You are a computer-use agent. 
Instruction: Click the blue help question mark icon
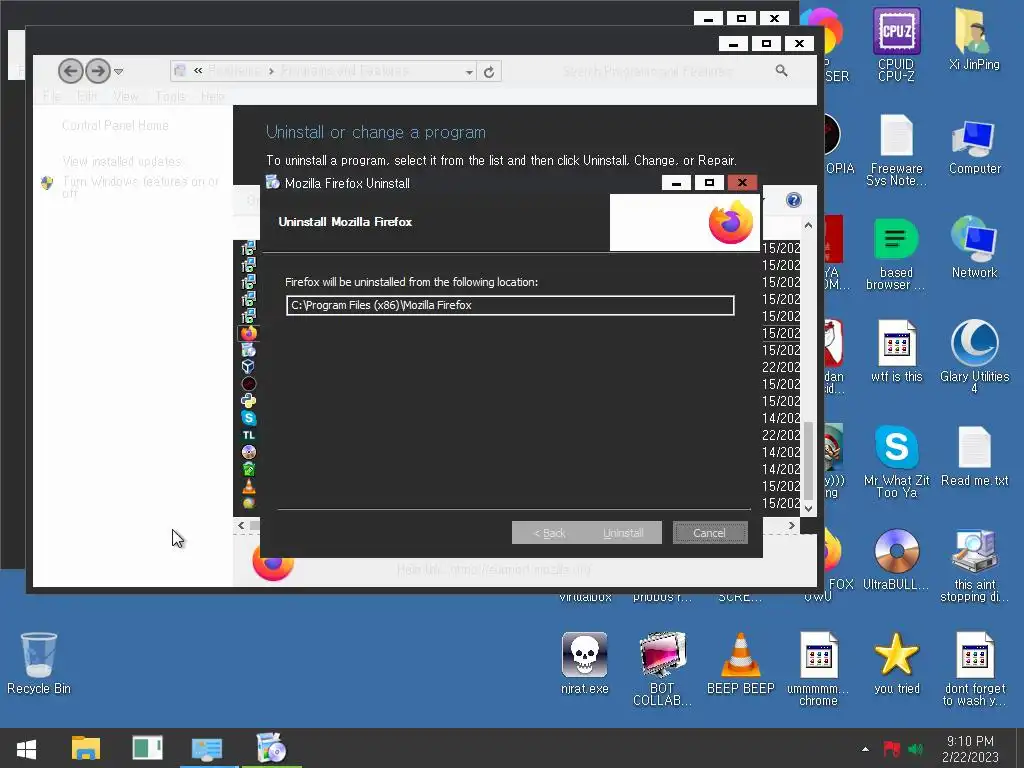[x=793, y=200]
